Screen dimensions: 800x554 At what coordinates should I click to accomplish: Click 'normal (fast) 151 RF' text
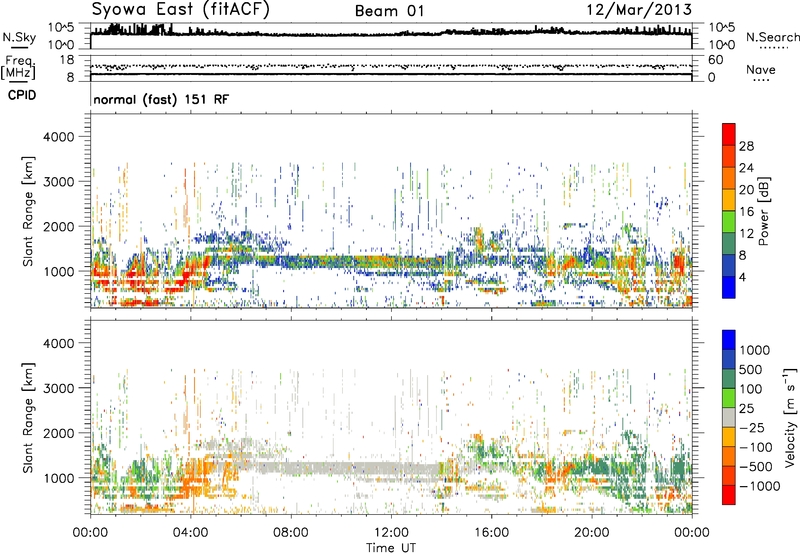[x=161, y=99]
